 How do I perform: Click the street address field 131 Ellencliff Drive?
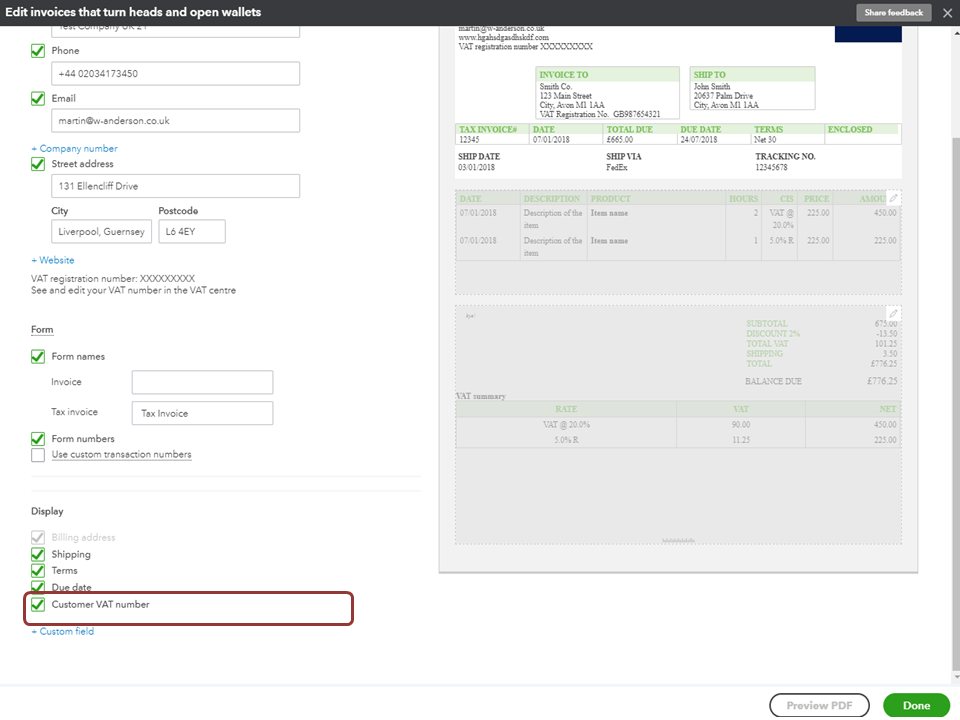coord(175,186)
